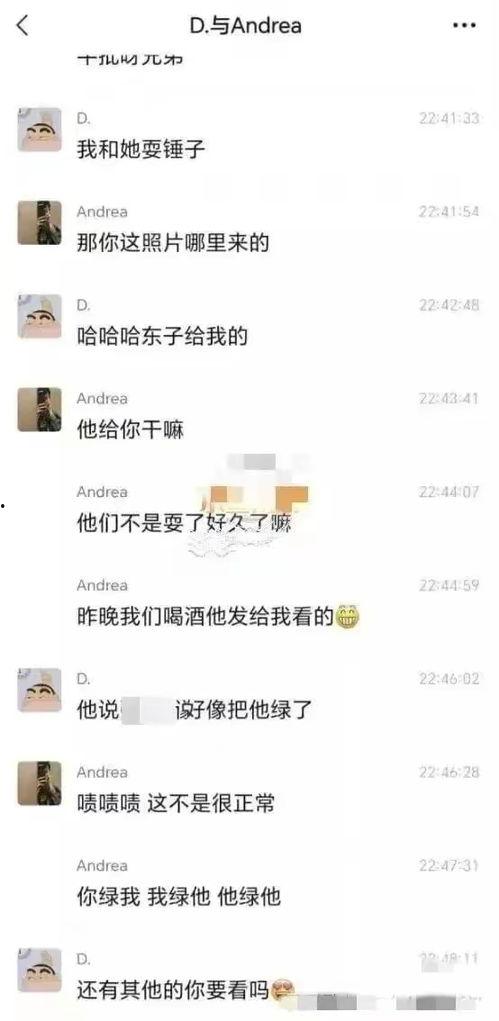499x1021 pixels.
Task: Tap D.'s avatar beside 哈哈哈东子给我的
Action: point(39,316)
